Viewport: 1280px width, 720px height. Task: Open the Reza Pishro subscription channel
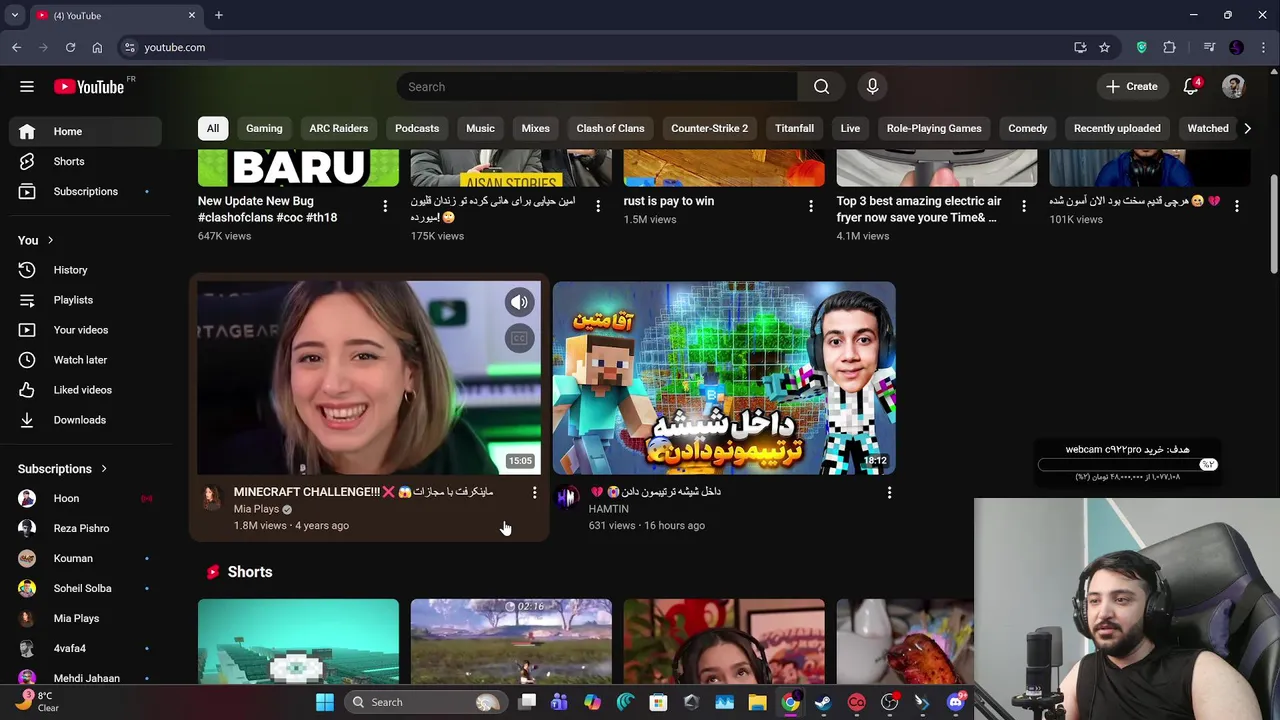coord(80,528)
